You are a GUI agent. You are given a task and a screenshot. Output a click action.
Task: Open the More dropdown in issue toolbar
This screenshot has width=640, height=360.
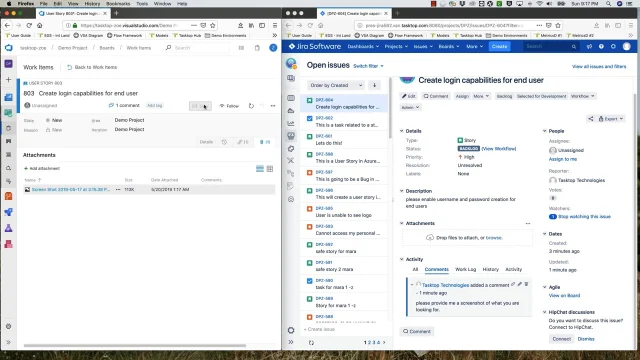click(x=481, y=96)
